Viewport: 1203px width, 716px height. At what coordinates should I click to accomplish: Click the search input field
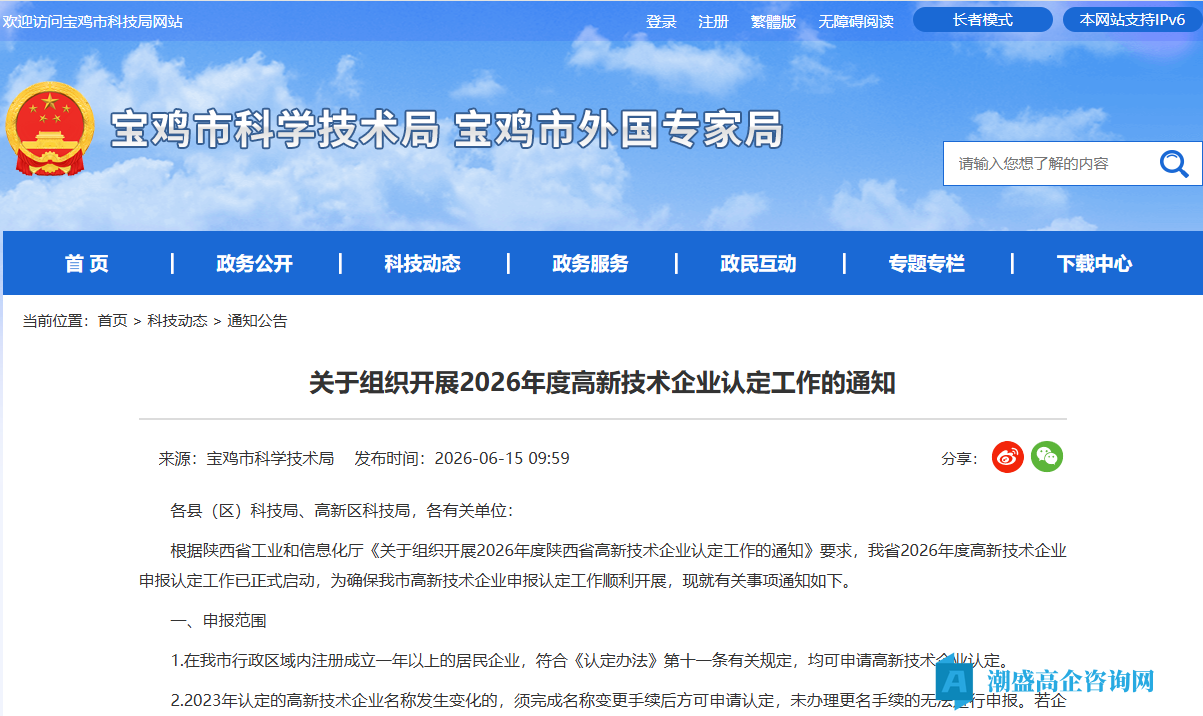pyautogui.click(x=1048, y=164)
